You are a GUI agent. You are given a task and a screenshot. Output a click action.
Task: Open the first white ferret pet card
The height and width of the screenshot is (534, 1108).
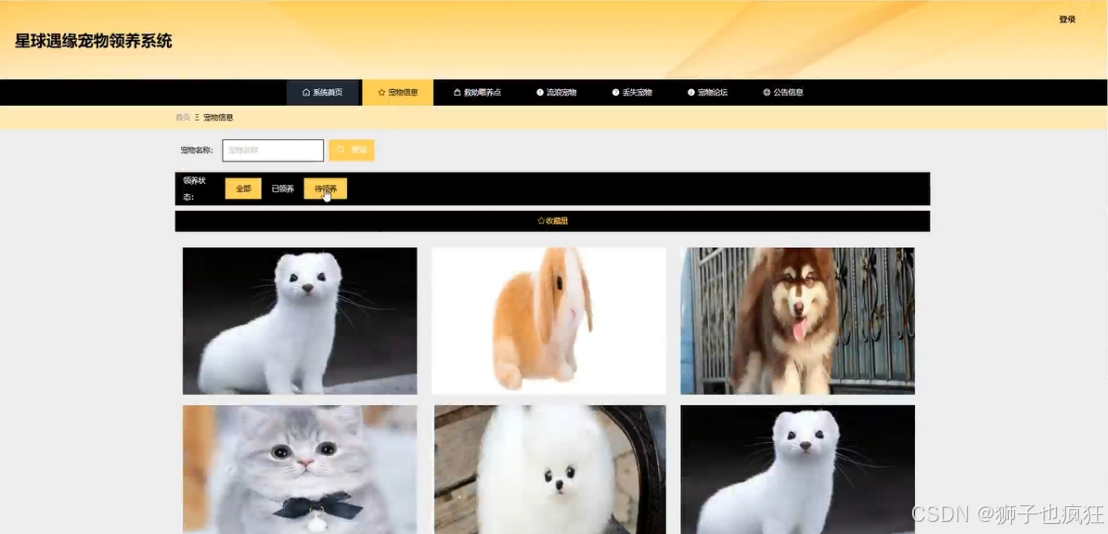pos(300,321)
